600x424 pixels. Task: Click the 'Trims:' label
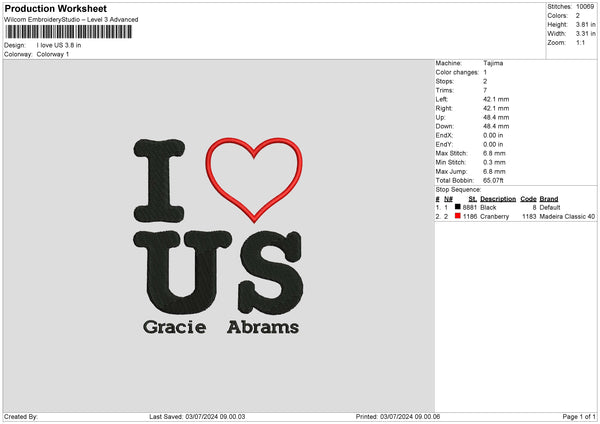click(x=445, y=90)
